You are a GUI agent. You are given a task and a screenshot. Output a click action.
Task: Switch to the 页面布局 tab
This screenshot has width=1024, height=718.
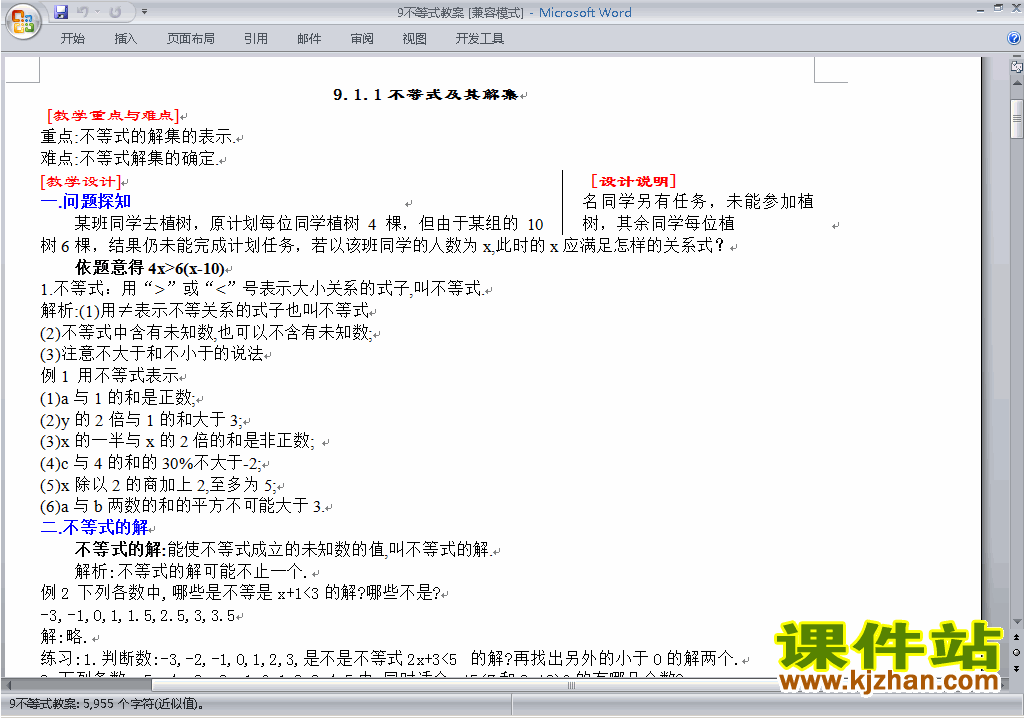pyautogui.click(x=191, y=39)
